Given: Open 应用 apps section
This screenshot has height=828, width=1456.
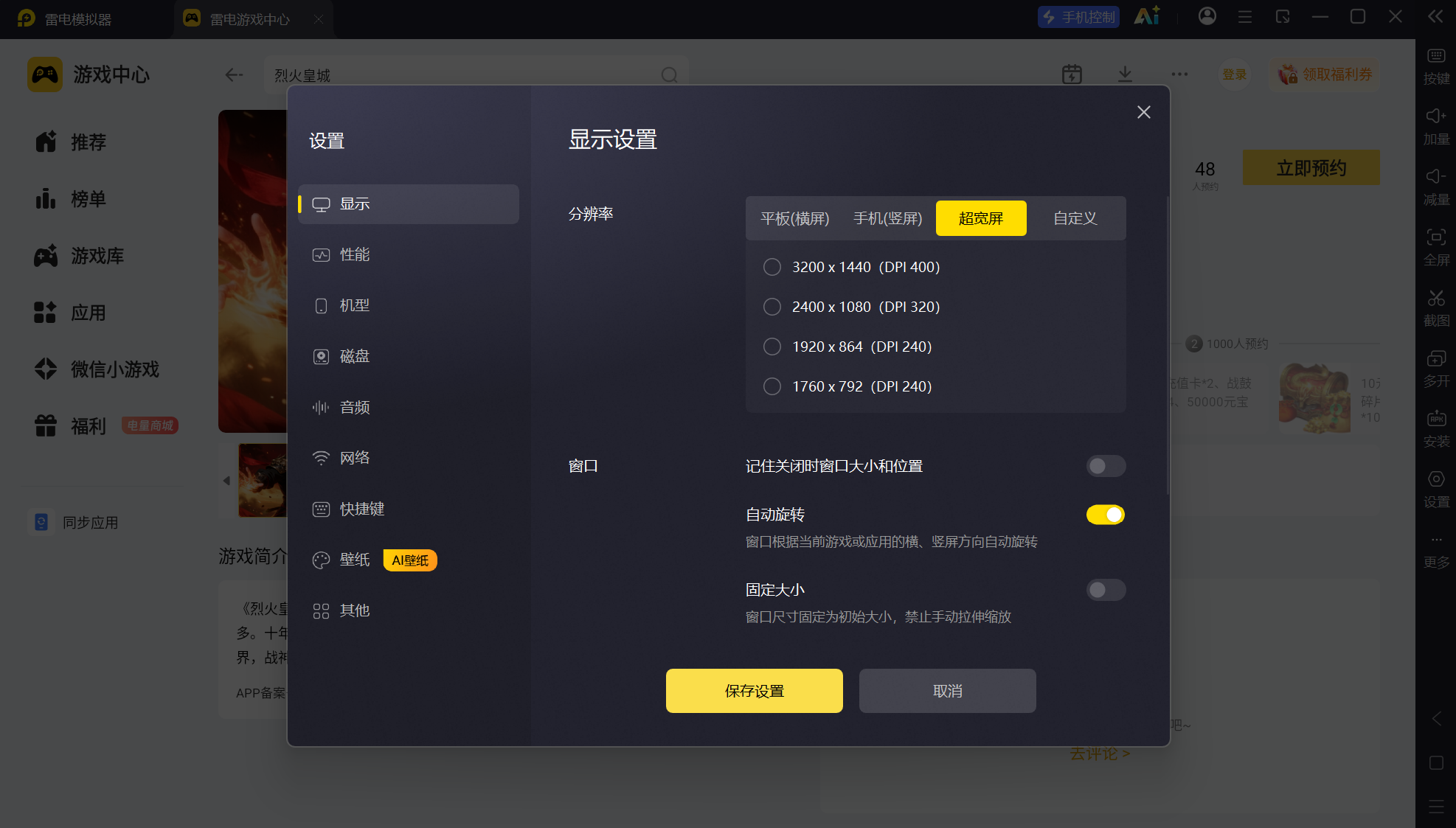Looking at the screenshot, I should tap(71, 313).
